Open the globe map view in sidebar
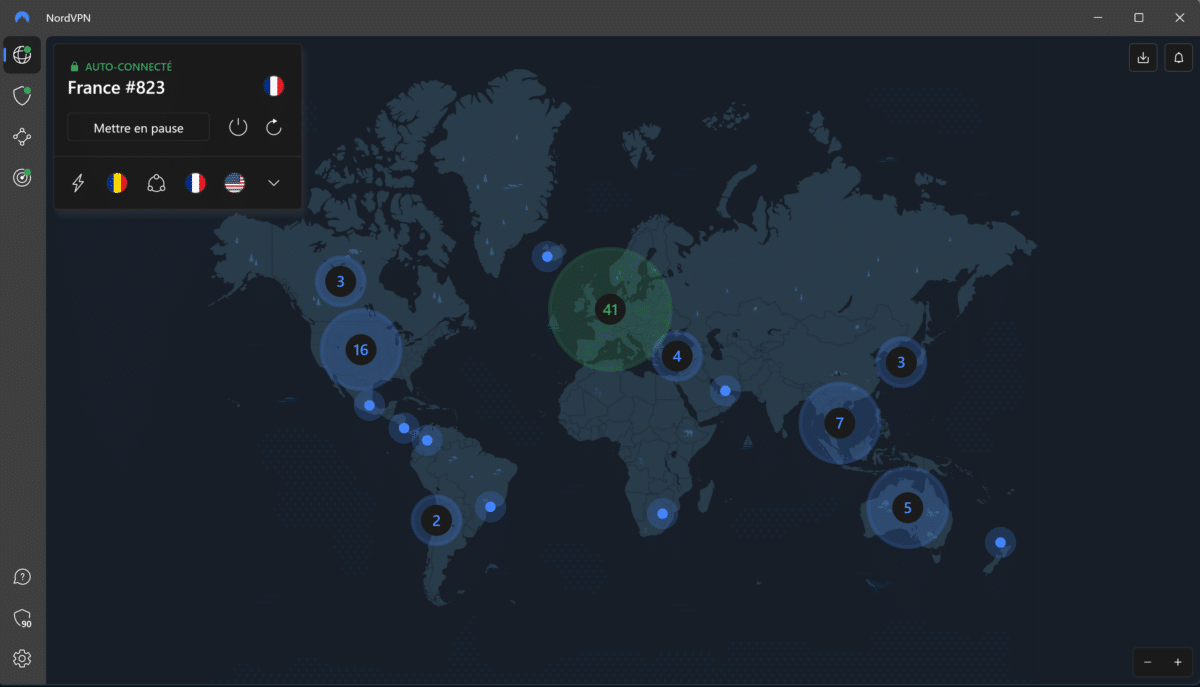1200x687 pixels. (x=22, y=55)
